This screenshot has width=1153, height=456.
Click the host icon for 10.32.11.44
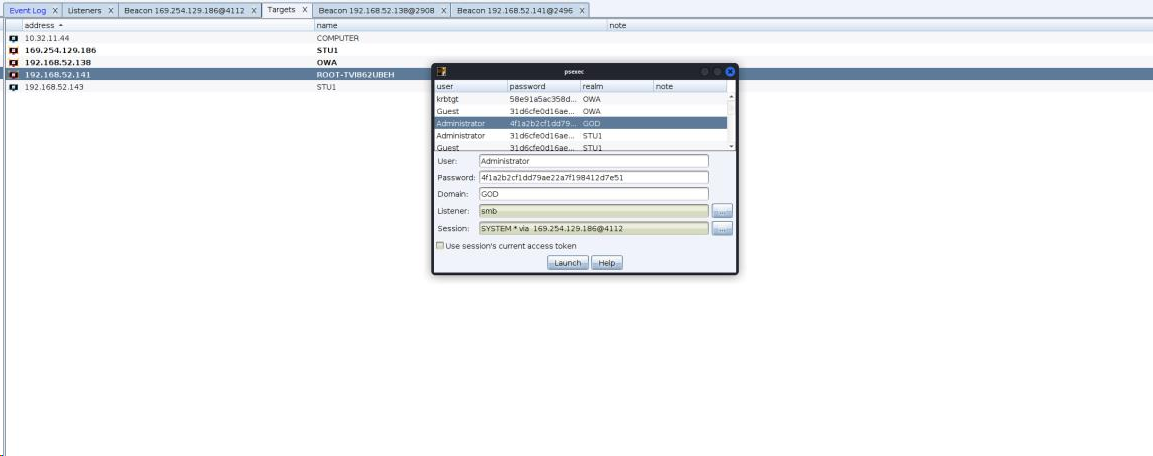[x=13, y=38]
